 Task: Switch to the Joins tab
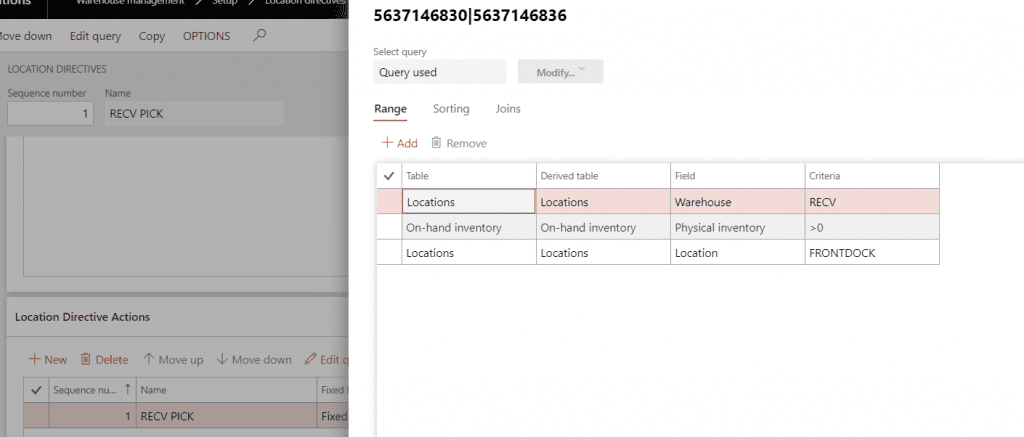point(508,109)
